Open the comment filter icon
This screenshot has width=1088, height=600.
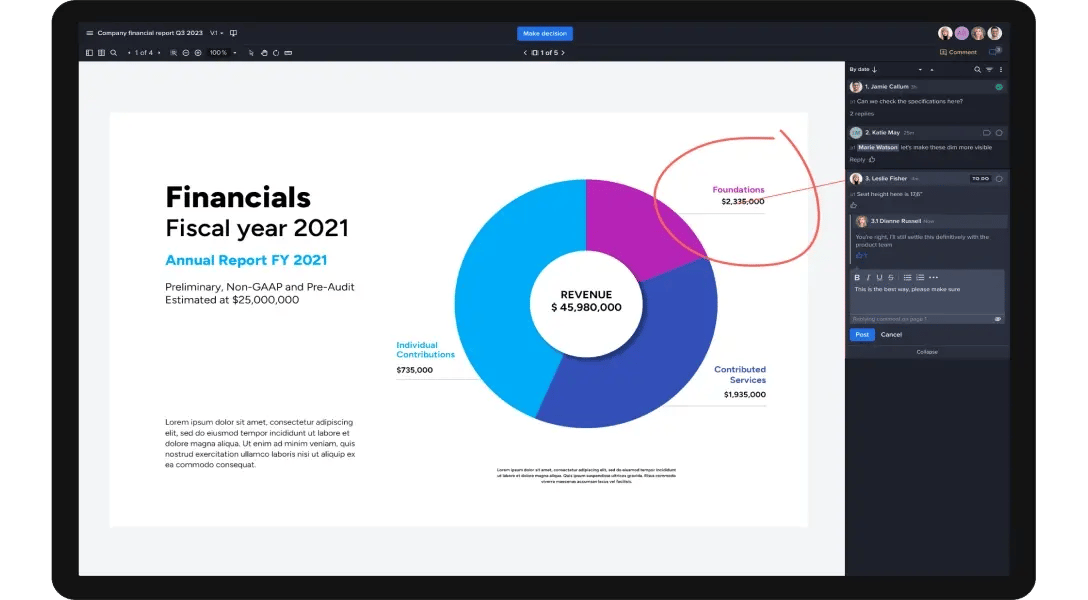[x=989, y=70]
